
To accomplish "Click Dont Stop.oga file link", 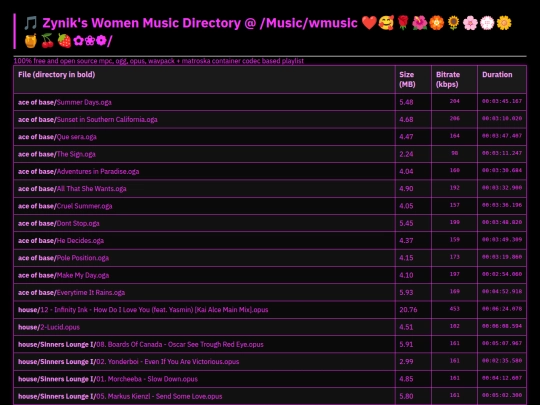I will [x=78, y=224].
